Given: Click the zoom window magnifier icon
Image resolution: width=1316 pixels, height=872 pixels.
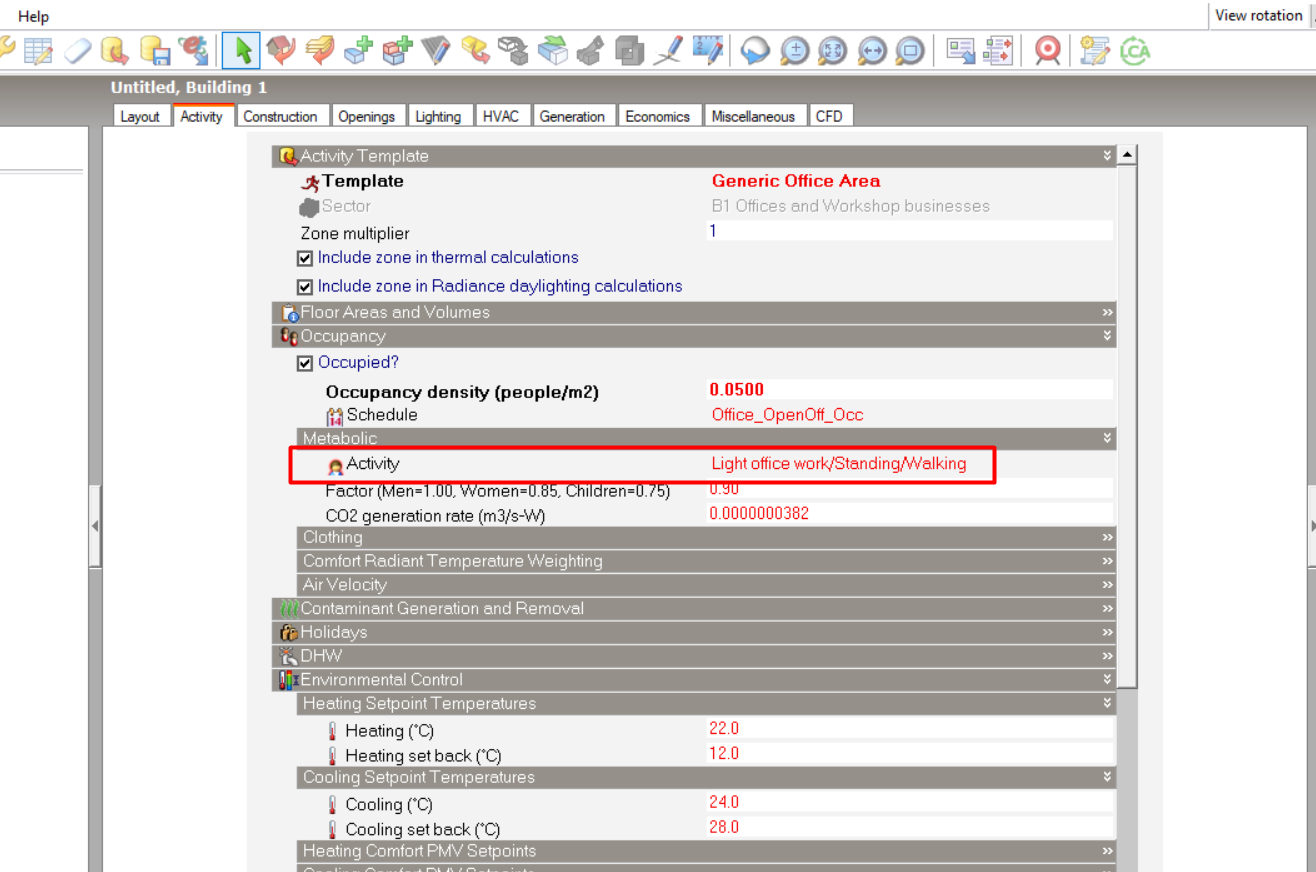Looking at the screenshot, I should coord(909,50).
